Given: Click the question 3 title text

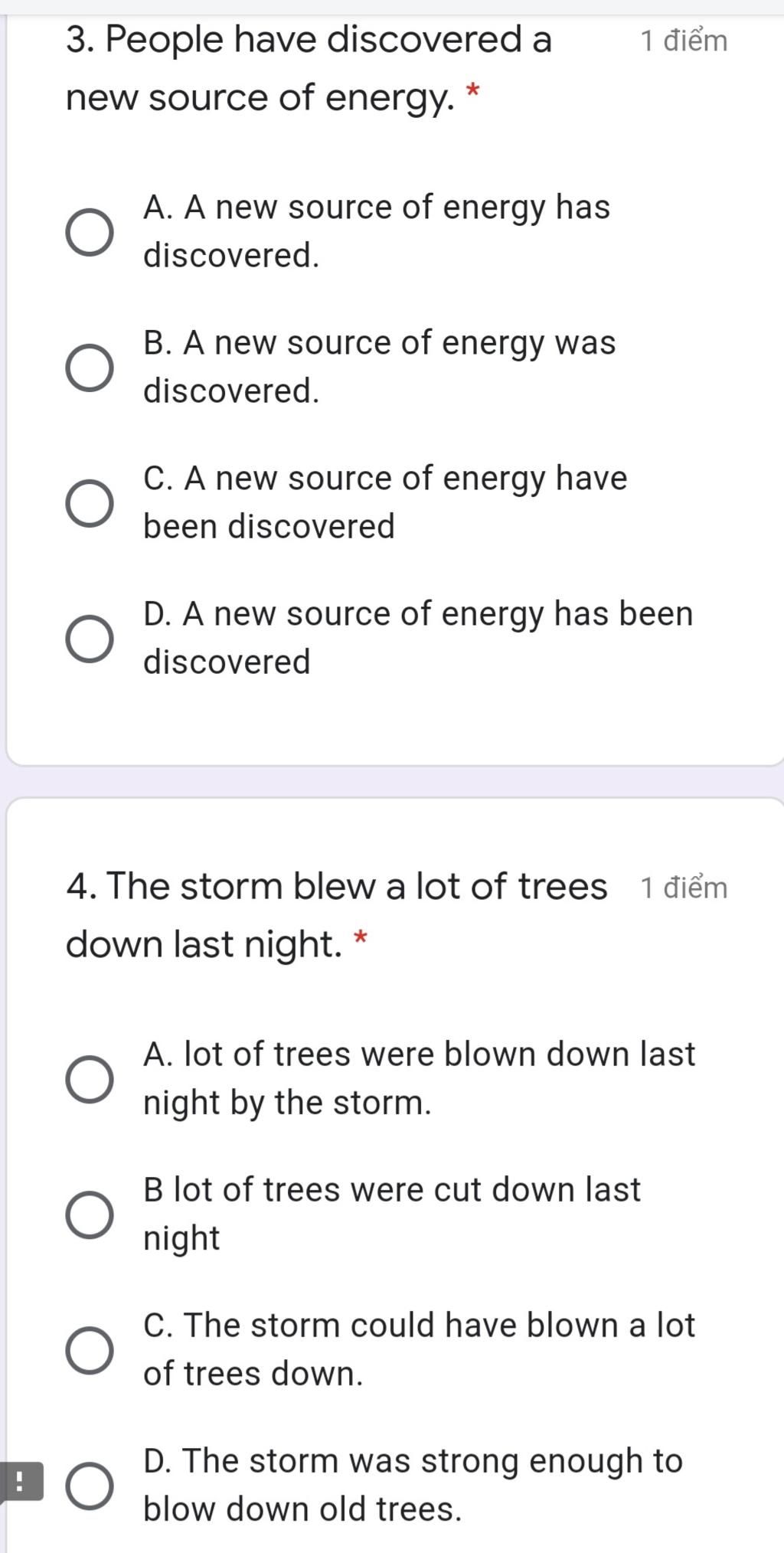Looking at the screenshot, I should click(309, 69).
